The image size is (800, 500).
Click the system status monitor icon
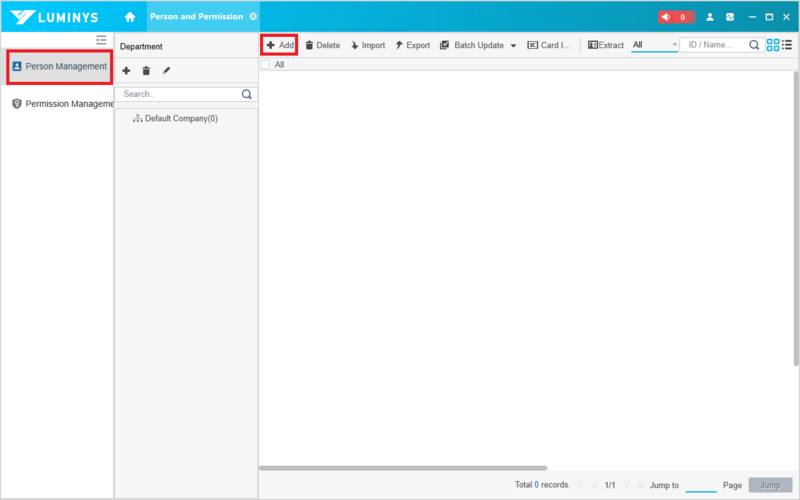pos(730,17)
